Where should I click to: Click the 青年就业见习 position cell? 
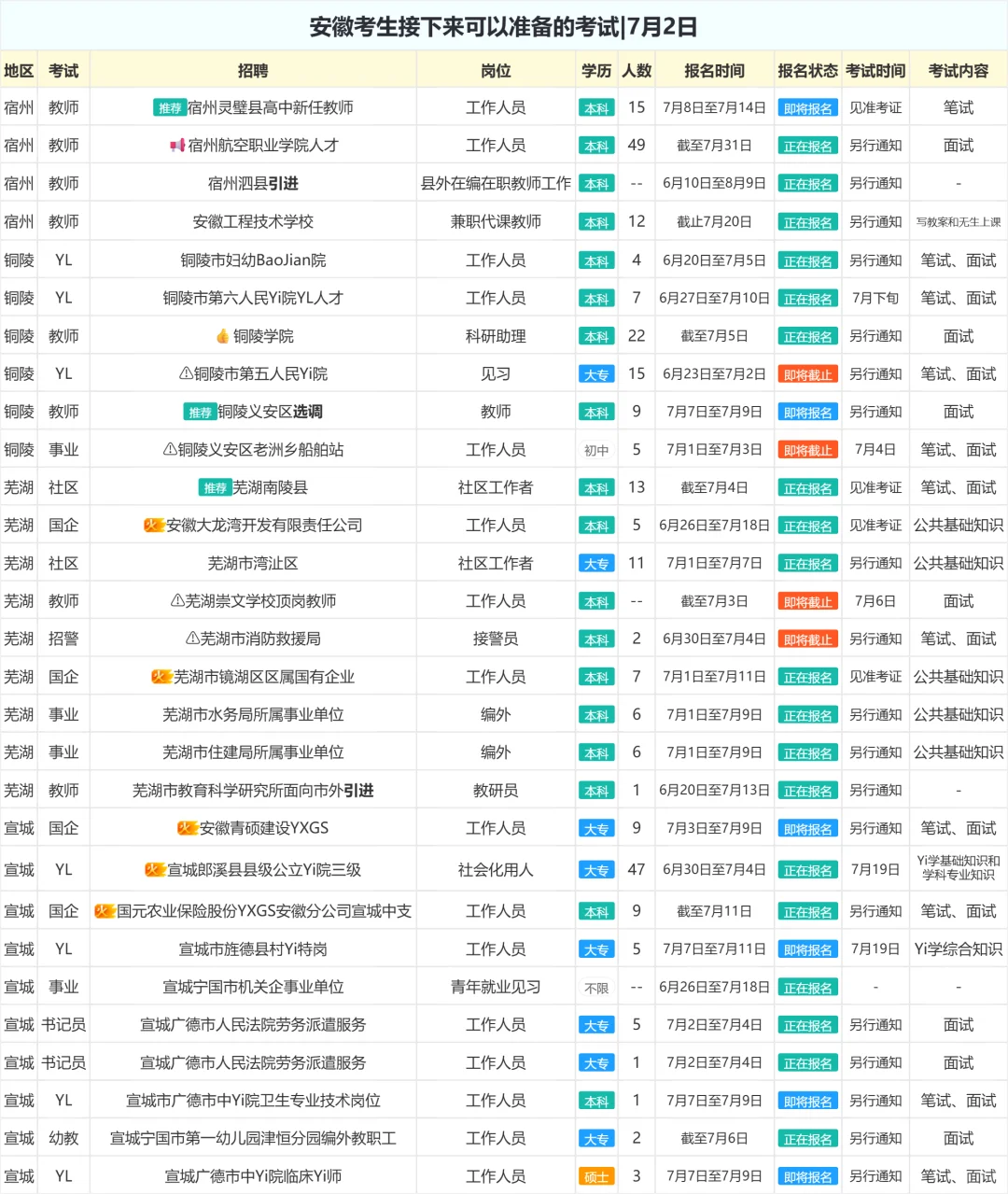point(496,988)
